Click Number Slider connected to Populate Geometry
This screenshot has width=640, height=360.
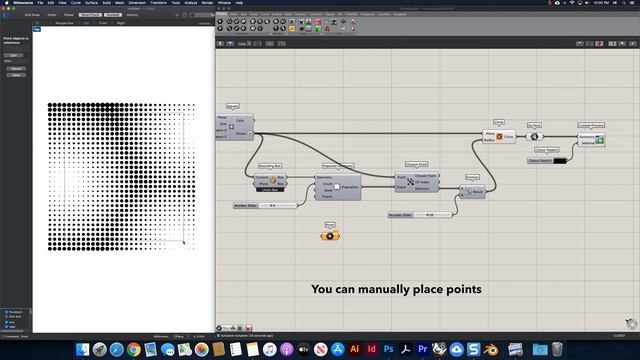click(264, 205)
